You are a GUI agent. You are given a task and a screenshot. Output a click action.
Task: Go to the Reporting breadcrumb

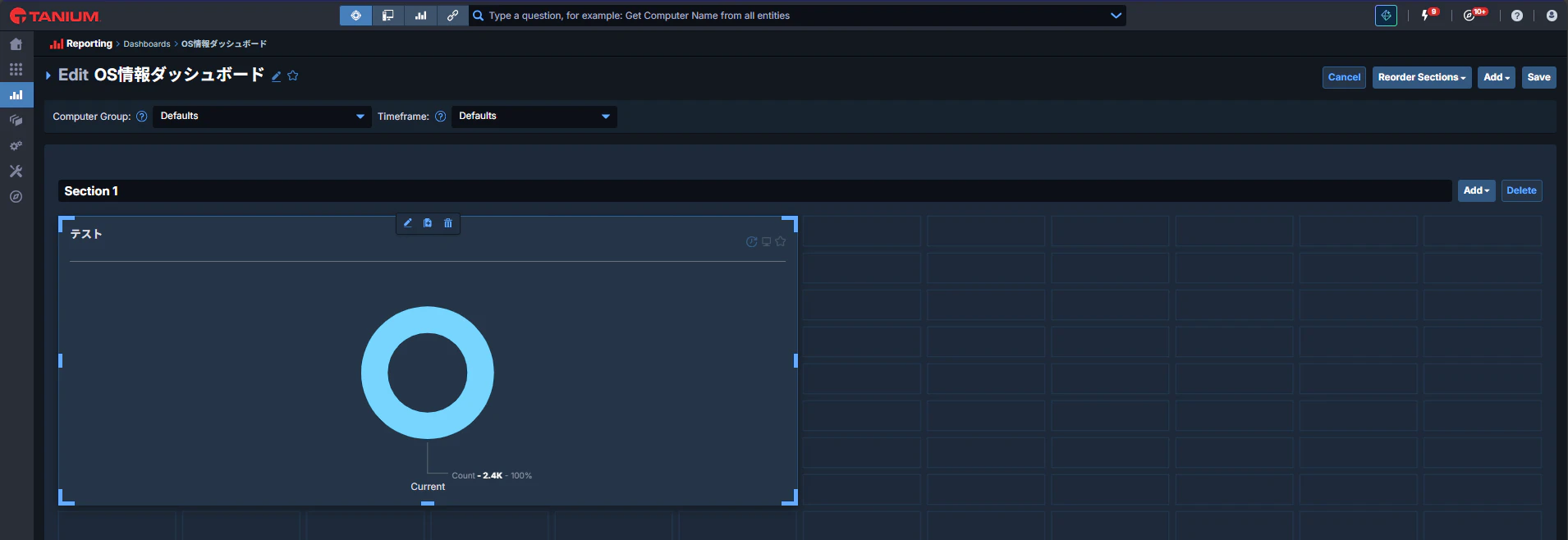pos(81,44)
